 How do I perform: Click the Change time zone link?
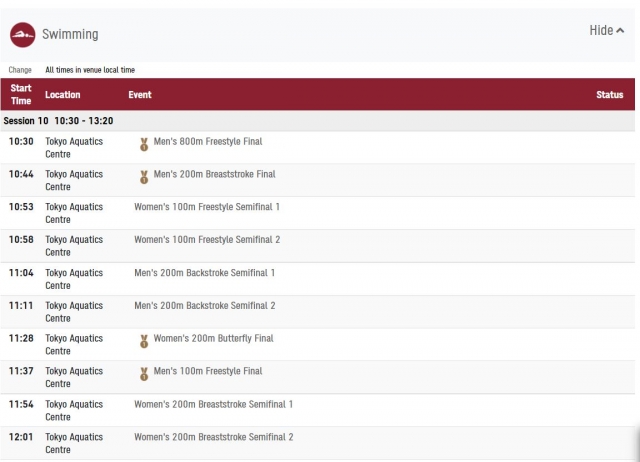(20, 70)
